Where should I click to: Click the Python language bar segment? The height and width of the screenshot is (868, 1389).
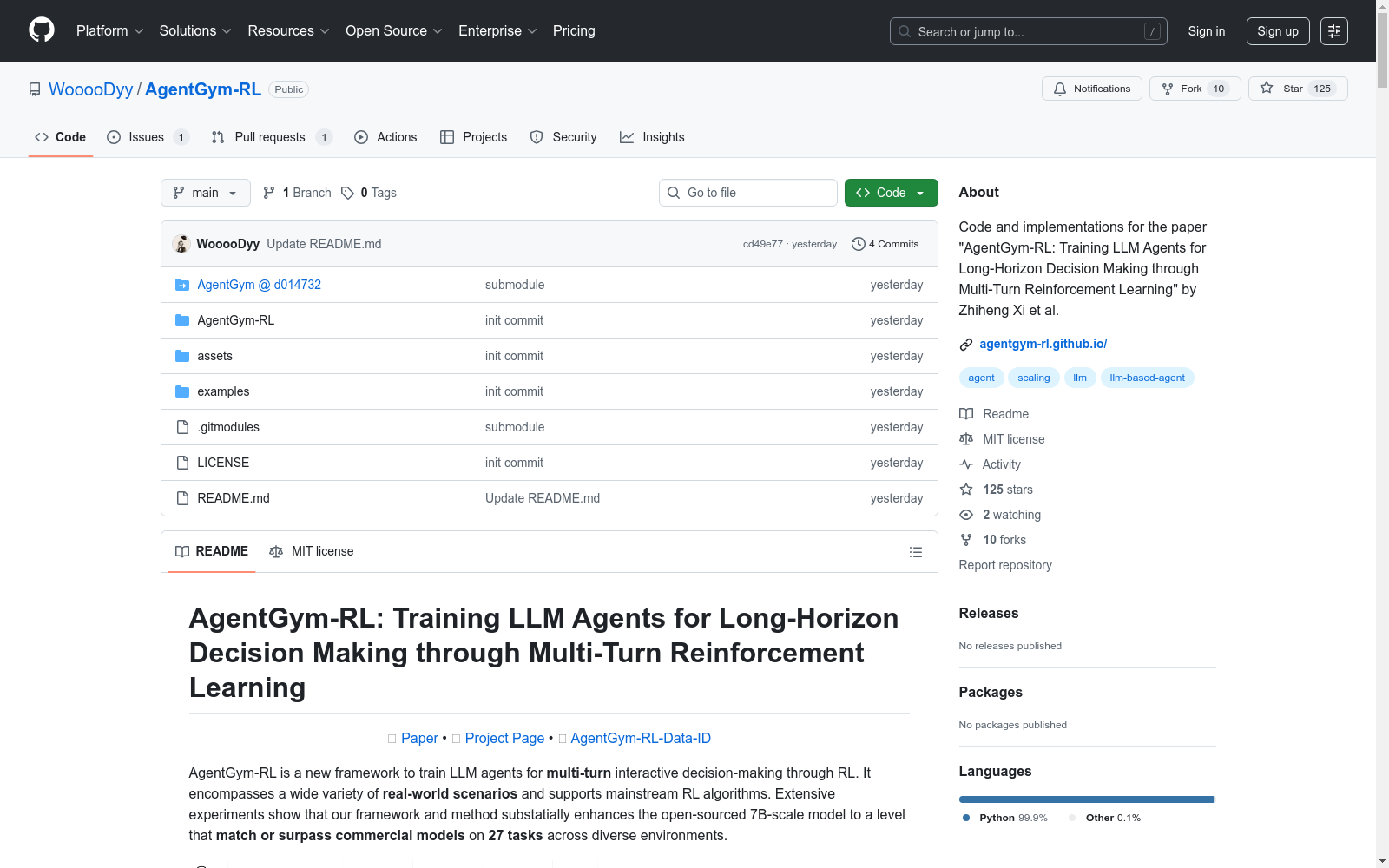pos(1085,799)
